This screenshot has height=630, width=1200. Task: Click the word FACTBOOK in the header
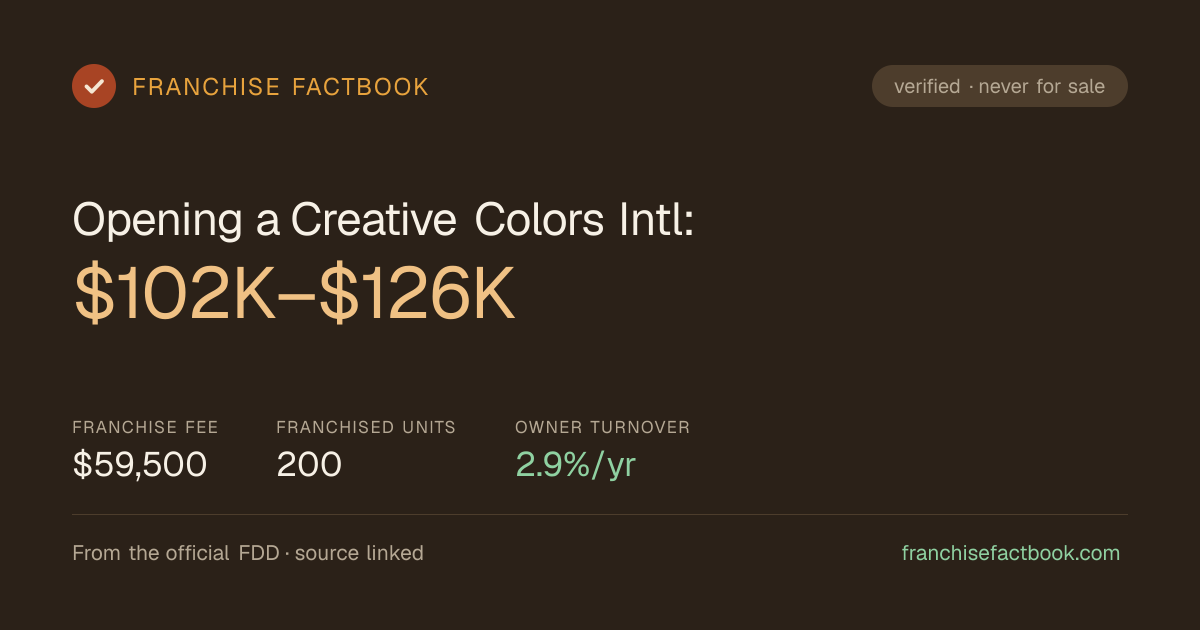(361, 87)
